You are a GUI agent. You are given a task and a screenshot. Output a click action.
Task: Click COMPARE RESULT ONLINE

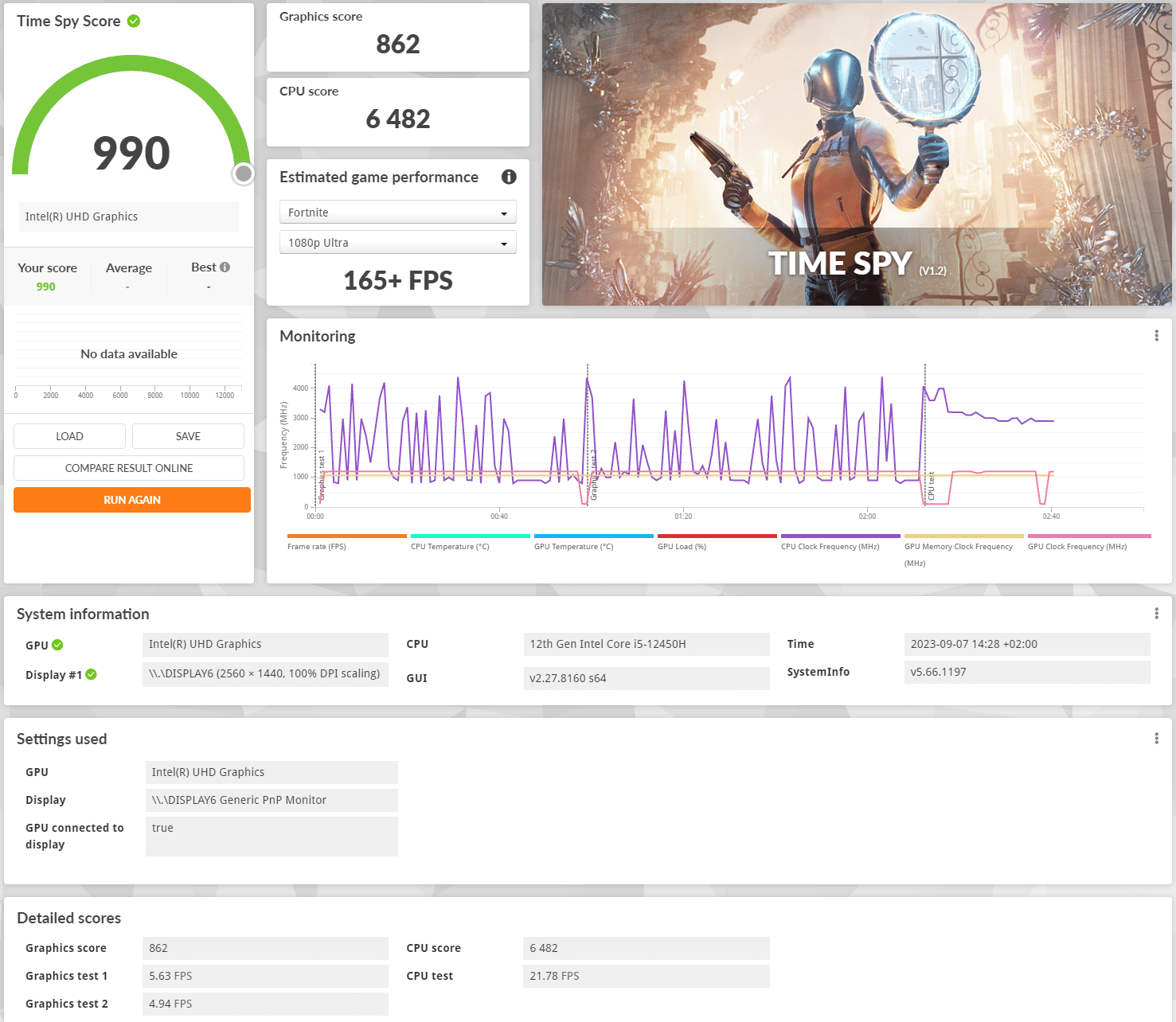point(129,468)
